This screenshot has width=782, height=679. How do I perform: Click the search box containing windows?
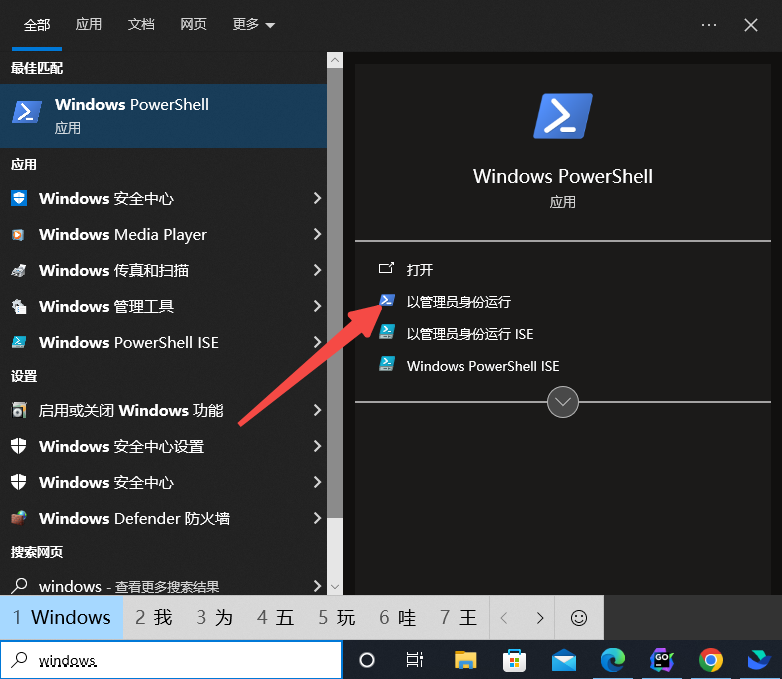(x=171, y=660)
